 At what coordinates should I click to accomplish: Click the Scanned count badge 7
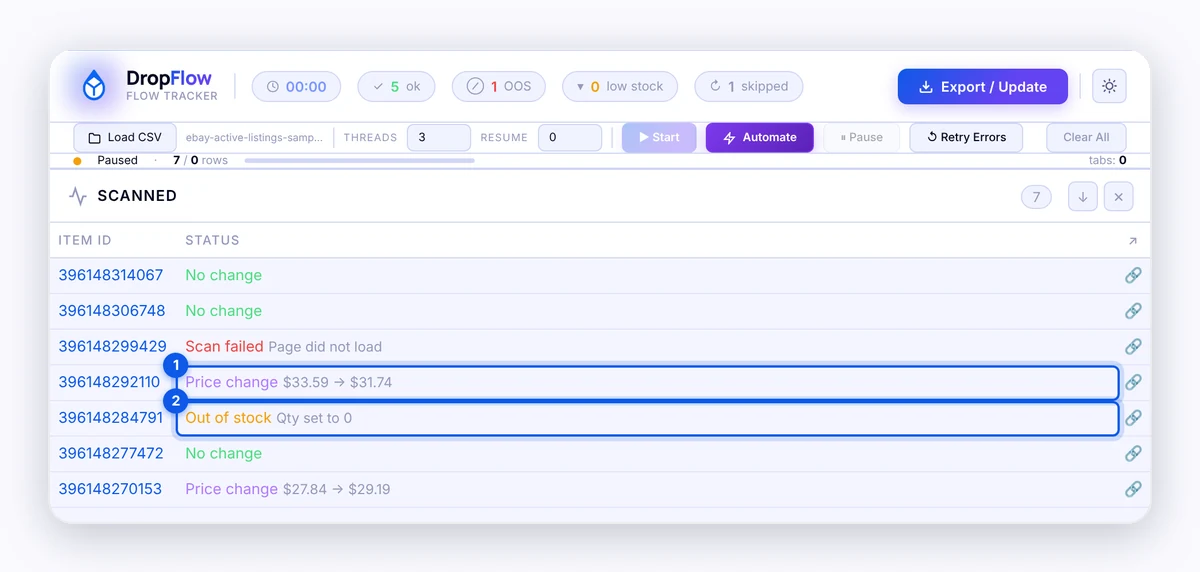coord(1036,197)
